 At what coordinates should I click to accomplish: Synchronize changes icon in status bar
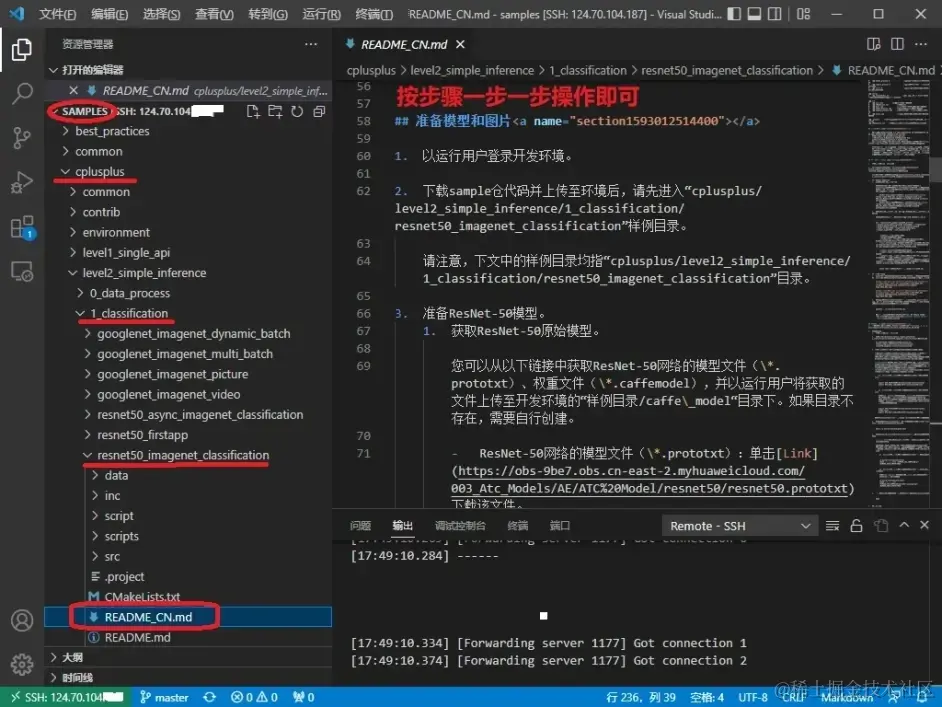pyautogui.click(x=209, y=697)
